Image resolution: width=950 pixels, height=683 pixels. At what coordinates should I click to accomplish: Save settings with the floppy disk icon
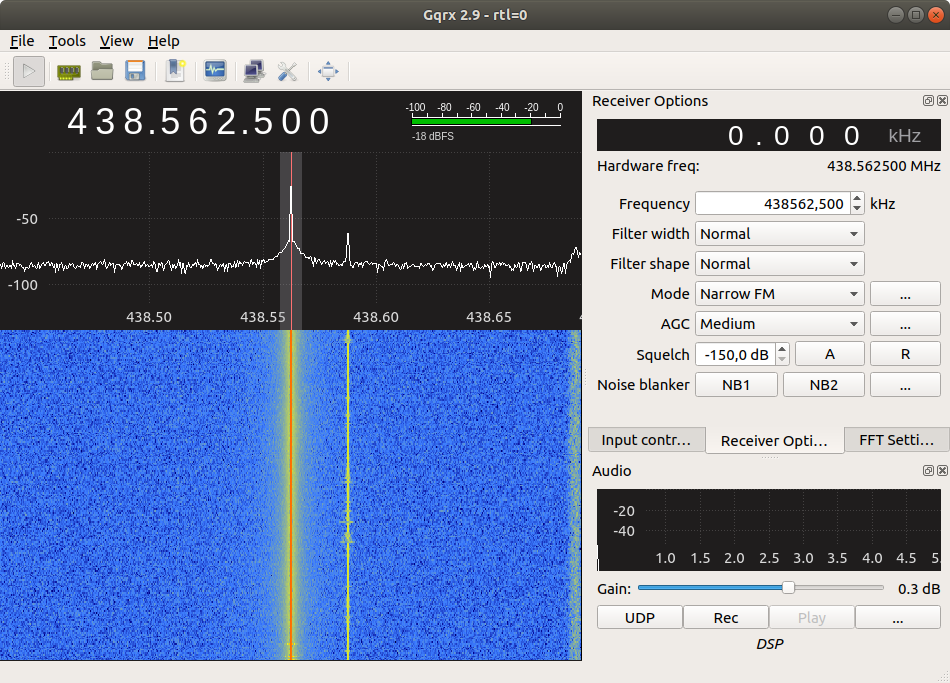pos(135,72)
